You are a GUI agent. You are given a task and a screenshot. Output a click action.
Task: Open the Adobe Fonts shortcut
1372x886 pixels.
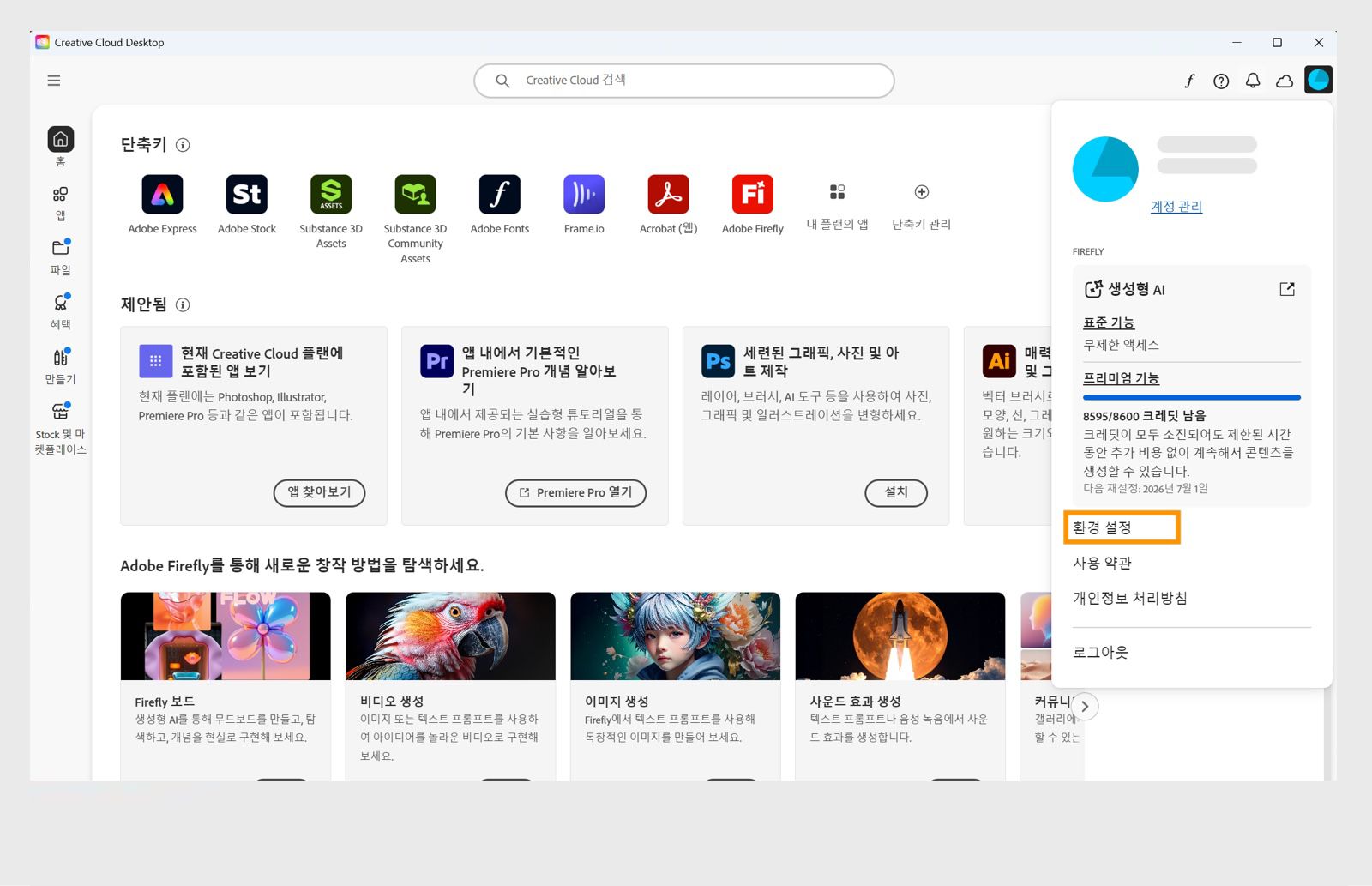click(x=499, y=194)
